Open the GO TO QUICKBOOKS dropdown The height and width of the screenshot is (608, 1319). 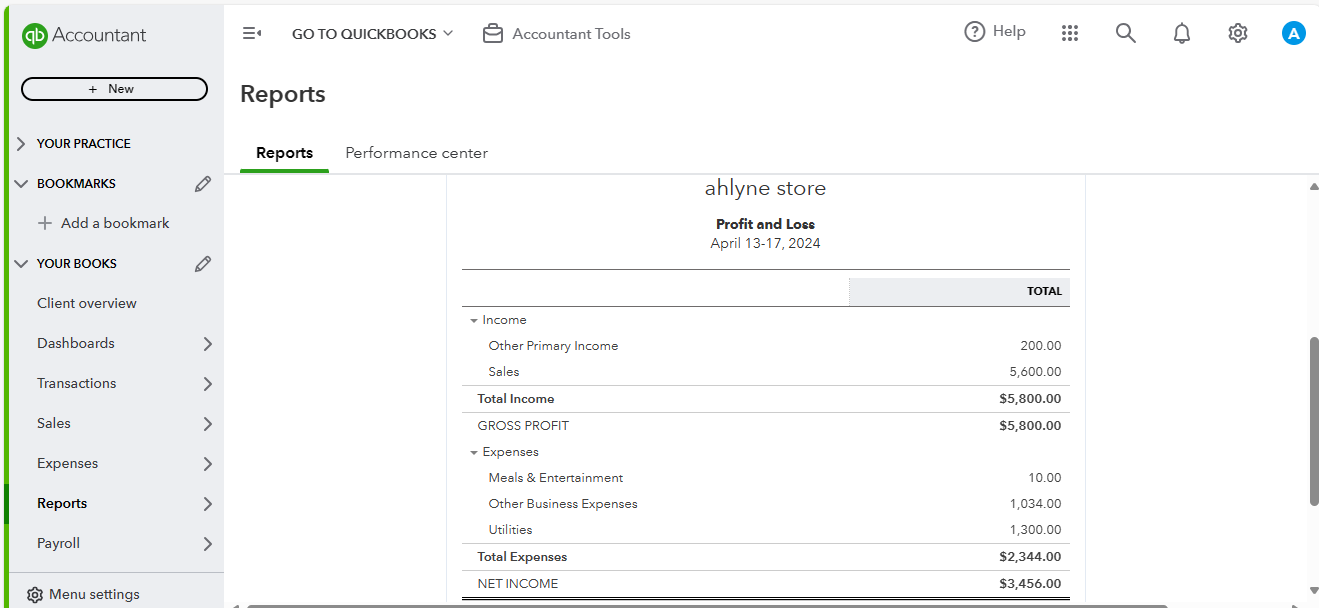(372, 34)
